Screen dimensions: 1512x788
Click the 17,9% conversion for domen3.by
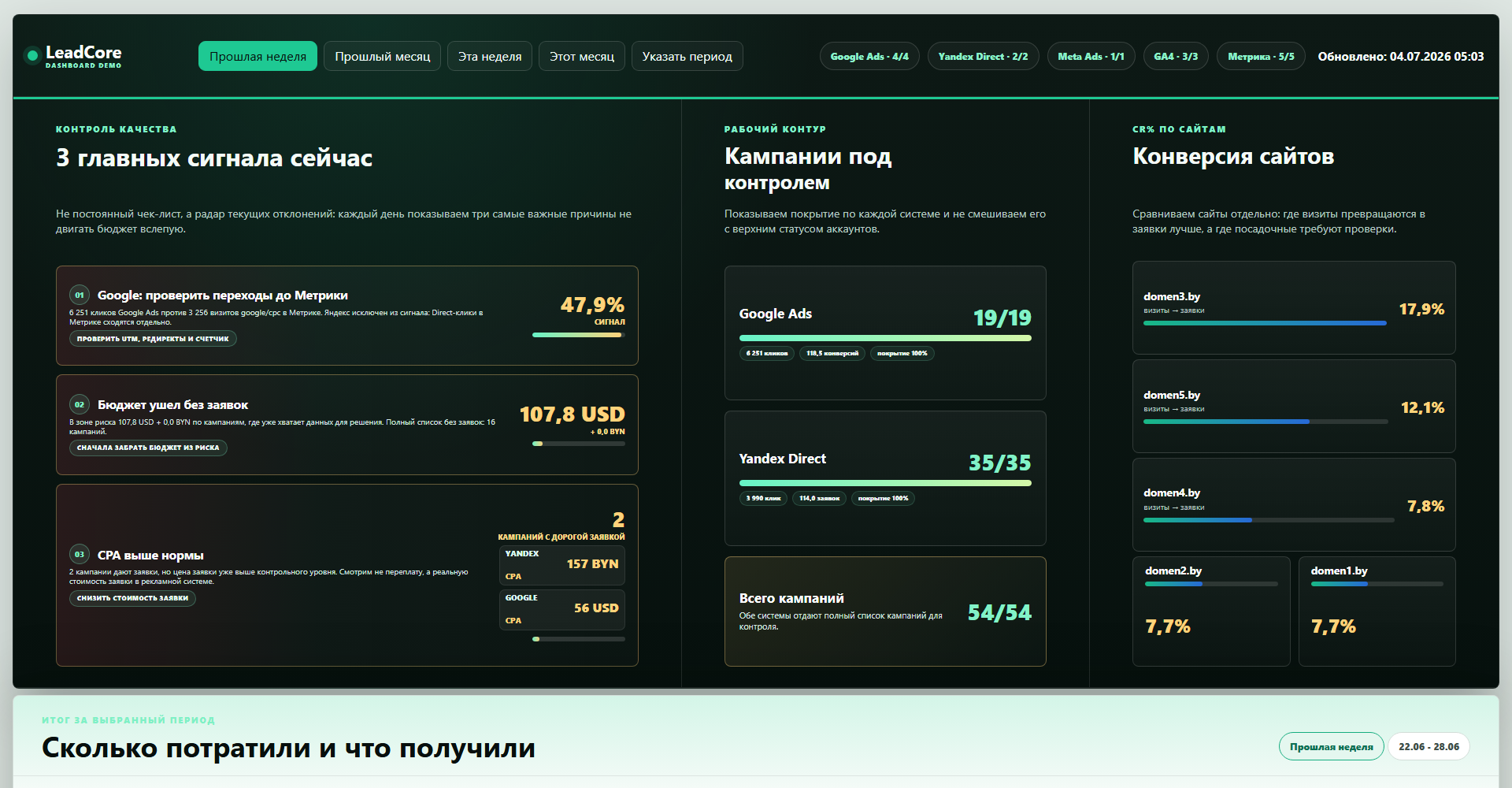(x=1421, y=309)
